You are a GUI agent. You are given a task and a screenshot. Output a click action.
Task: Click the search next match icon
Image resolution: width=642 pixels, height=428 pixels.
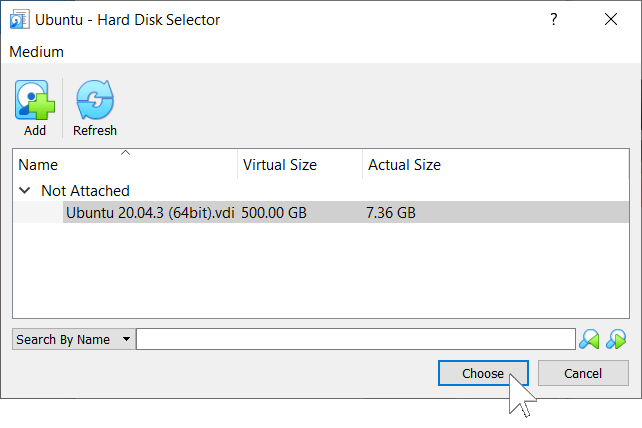tap(616, 339)
